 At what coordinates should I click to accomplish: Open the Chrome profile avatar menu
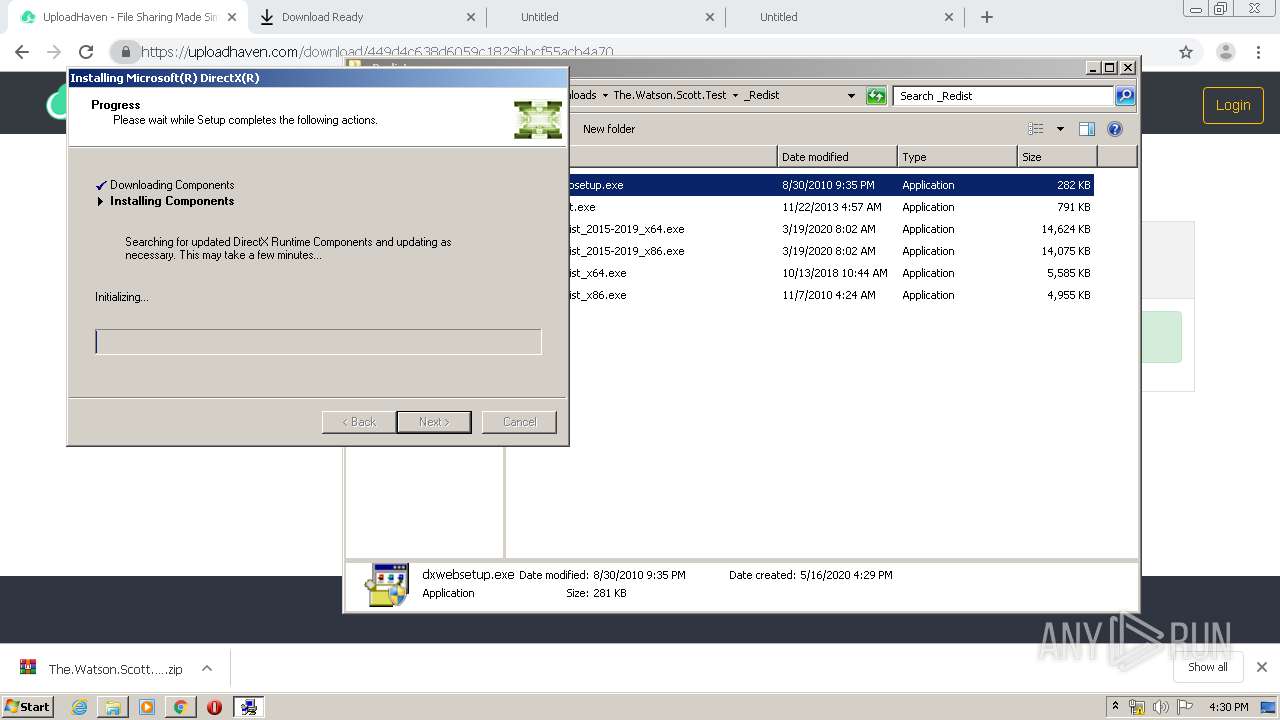pyautogui.click(x=1225, y=52)
